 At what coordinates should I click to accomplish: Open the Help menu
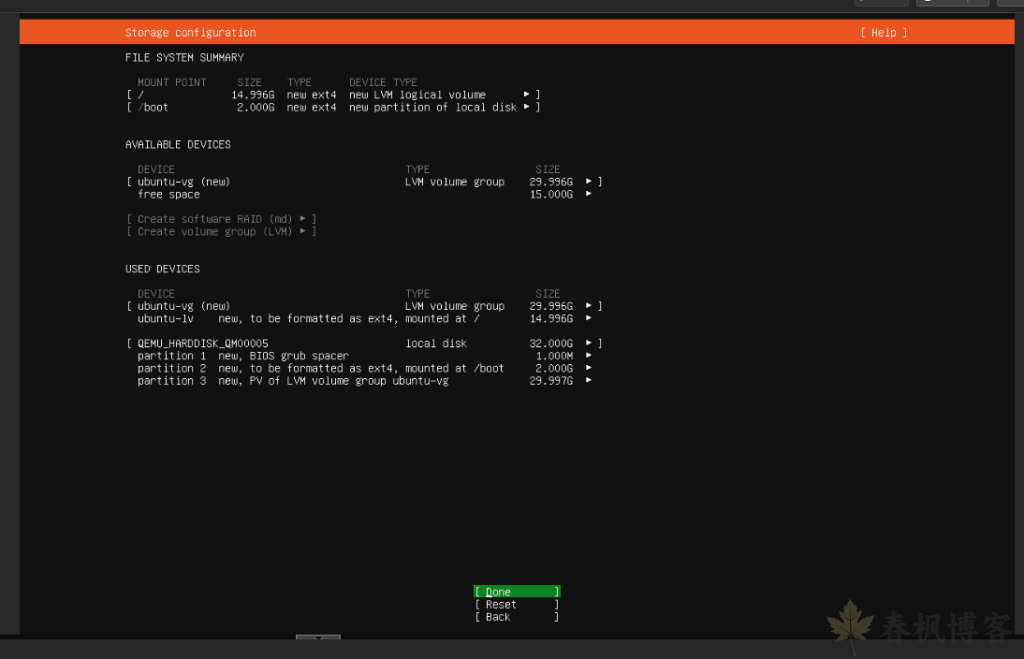coord(884,33)
